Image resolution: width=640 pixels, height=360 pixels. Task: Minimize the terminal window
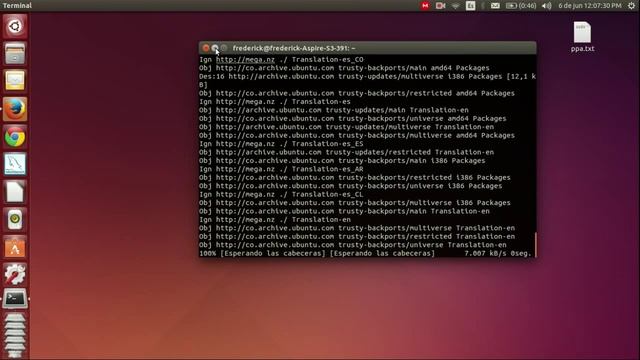(215, 48)
